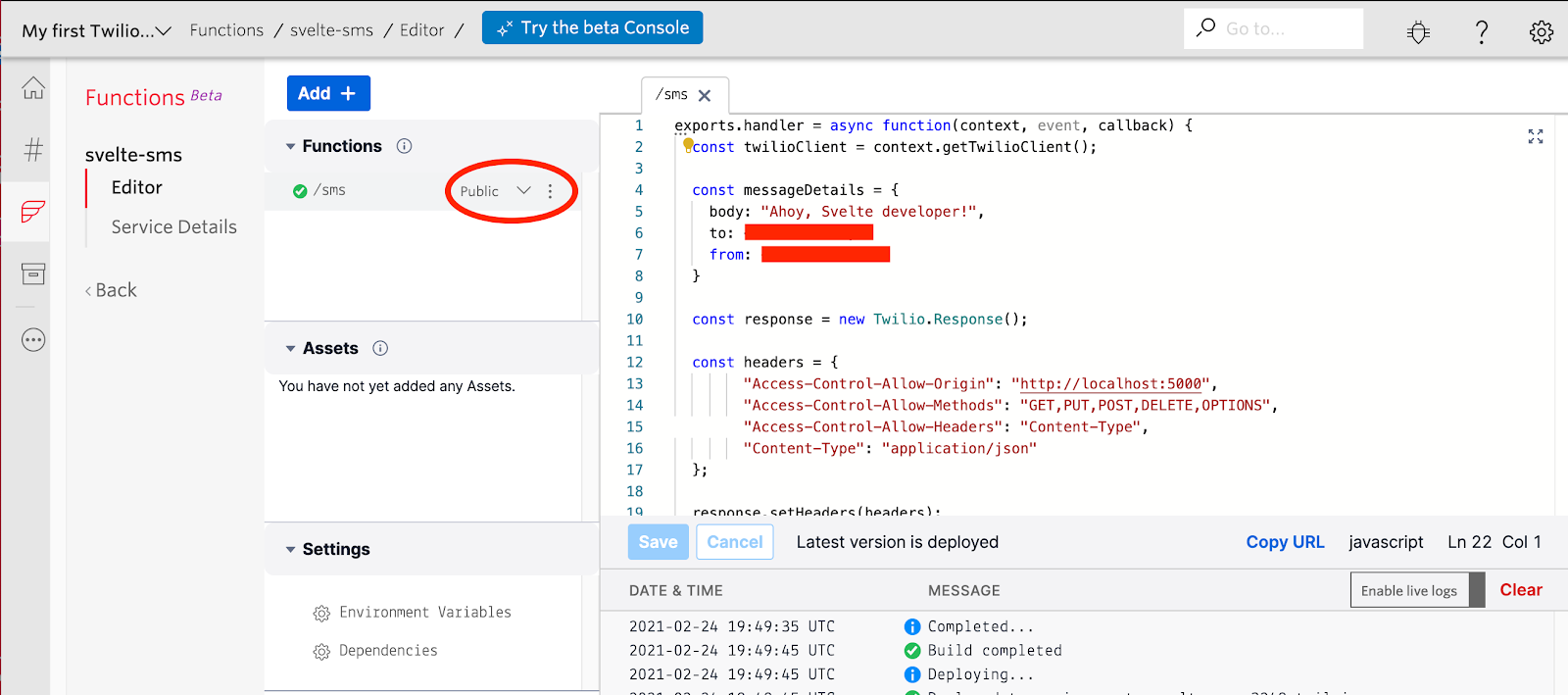Viewport: 1568px width, 695px height.
Task: Open the My first Twilio account dropdown
Action: 97,30
